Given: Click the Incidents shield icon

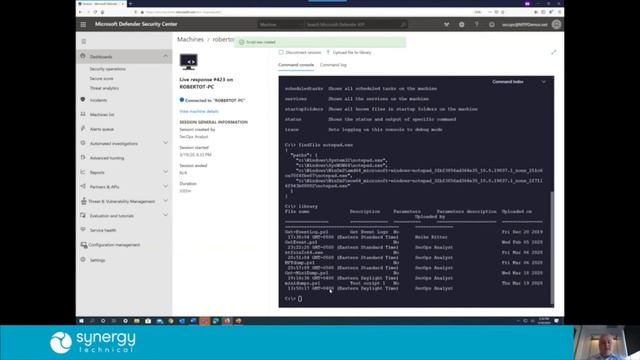Looking at the screenshot, I should point(83,100).
